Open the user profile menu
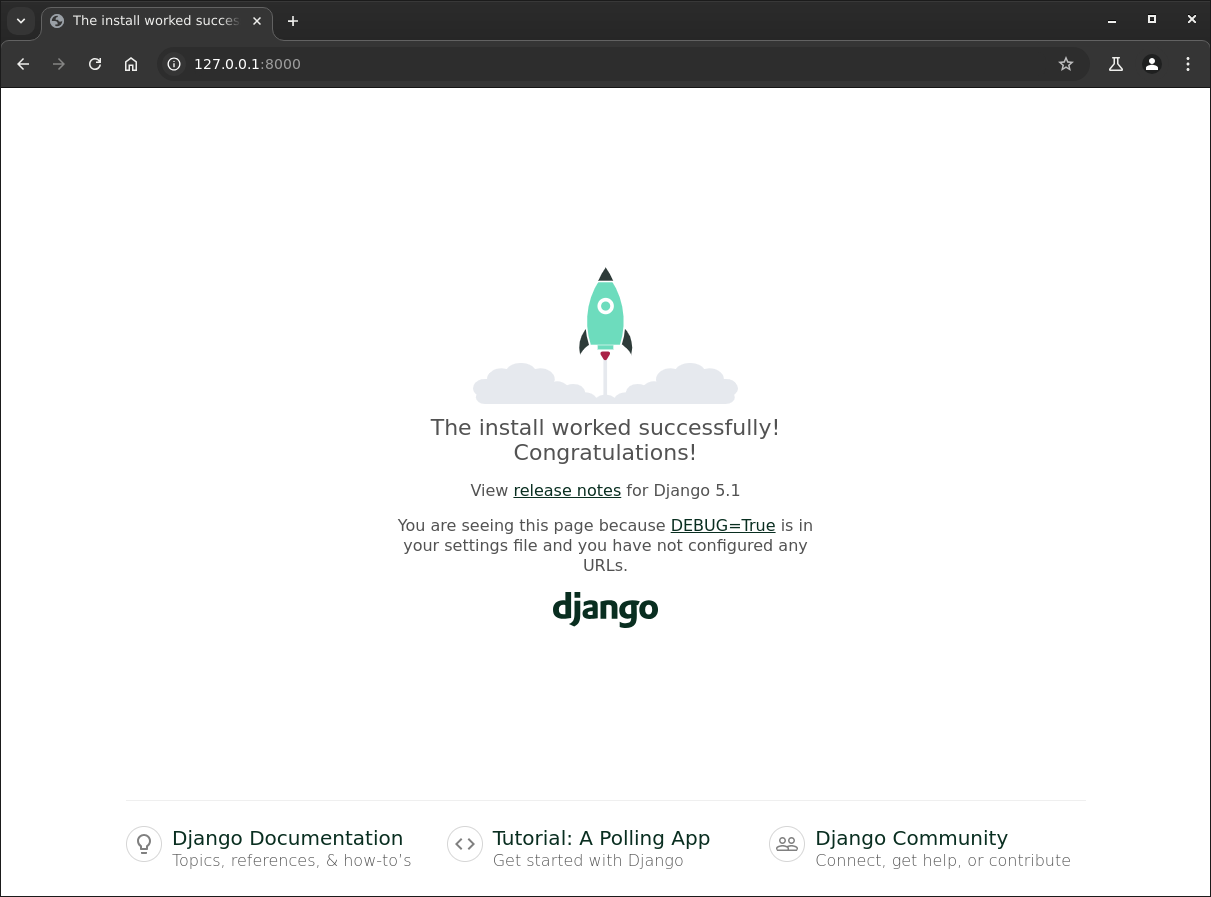This screenshot has height=897, width=1211. pyautogui.click(x=1152, y=64)
